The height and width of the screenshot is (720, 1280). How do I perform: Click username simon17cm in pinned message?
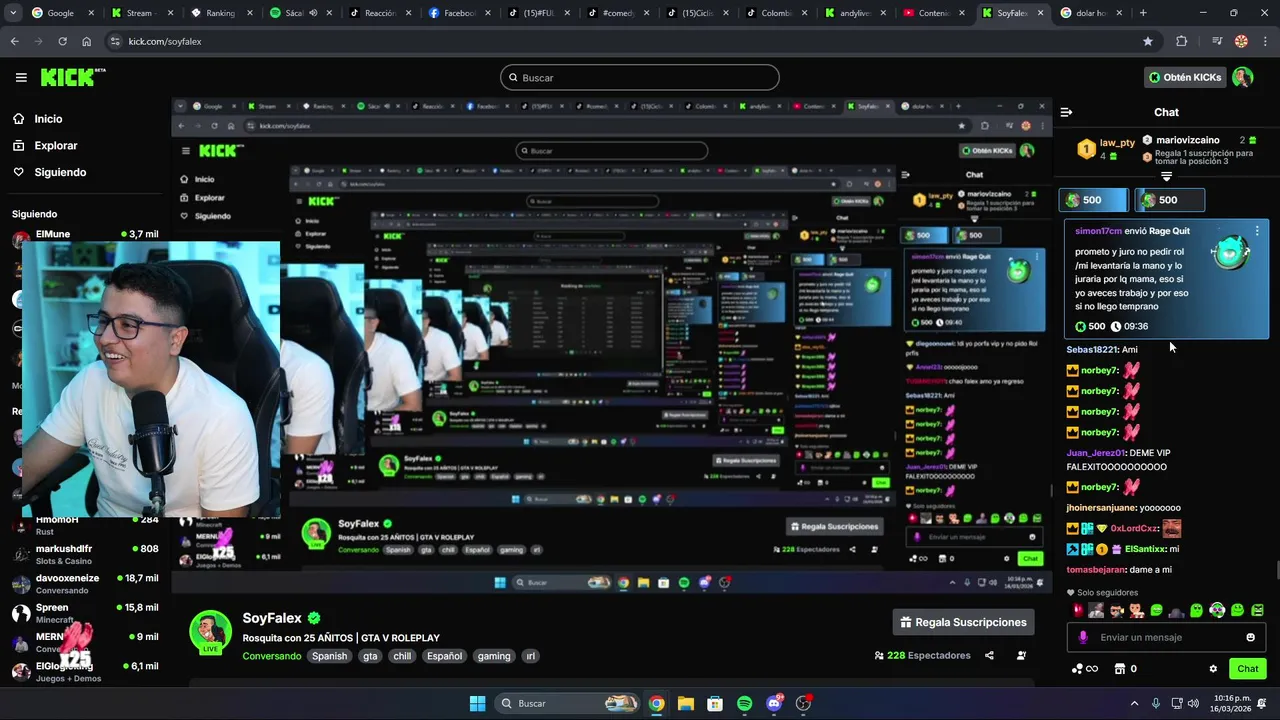coord(1098,231)
